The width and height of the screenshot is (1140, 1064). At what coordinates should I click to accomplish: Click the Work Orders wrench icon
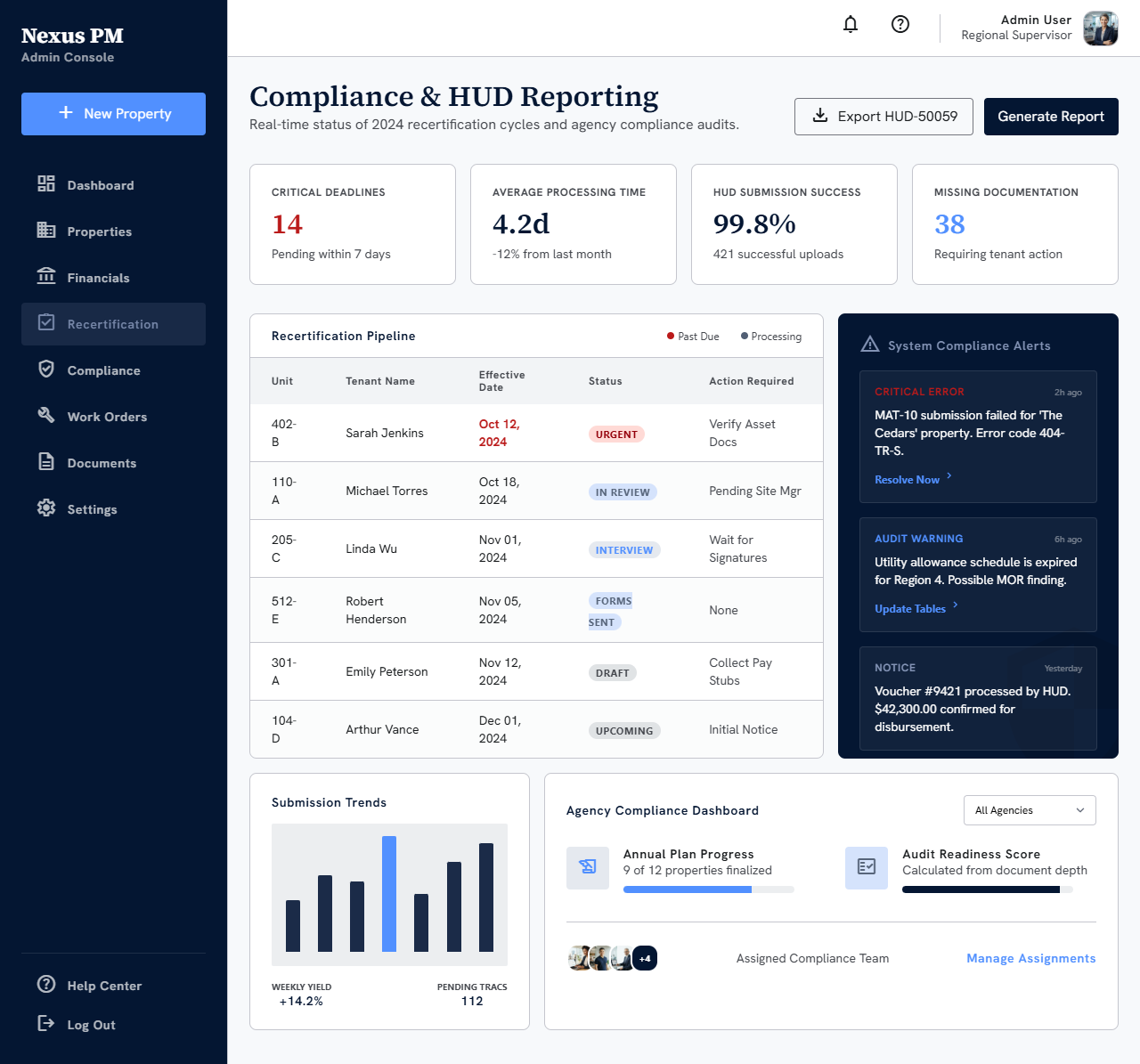(x=46, y=415)
